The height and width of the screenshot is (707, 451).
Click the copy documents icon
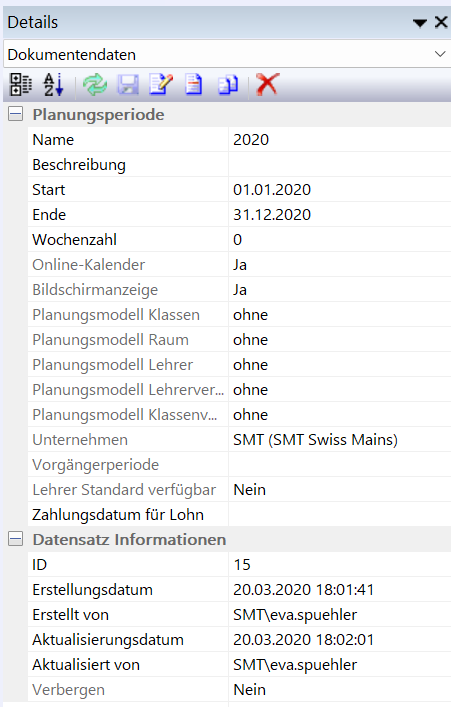click(228, 85)
